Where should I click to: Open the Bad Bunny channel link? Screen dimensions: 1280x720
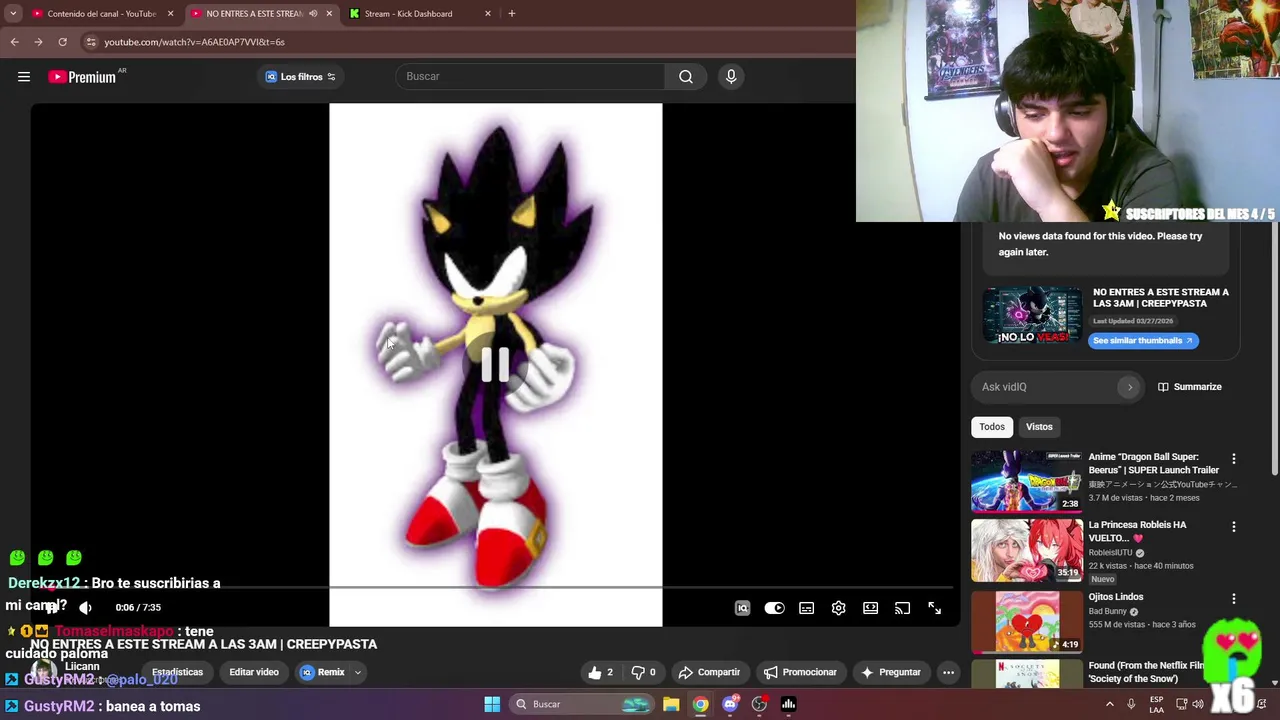tap(1107, 611)
